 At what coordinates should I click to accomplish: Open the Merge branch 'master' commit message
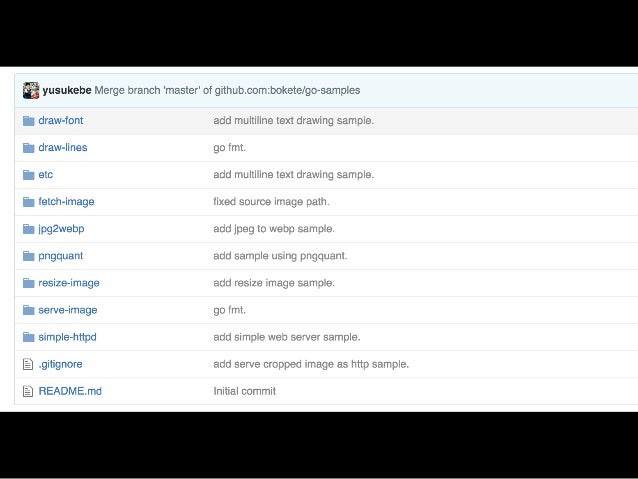tap(227, 90)
